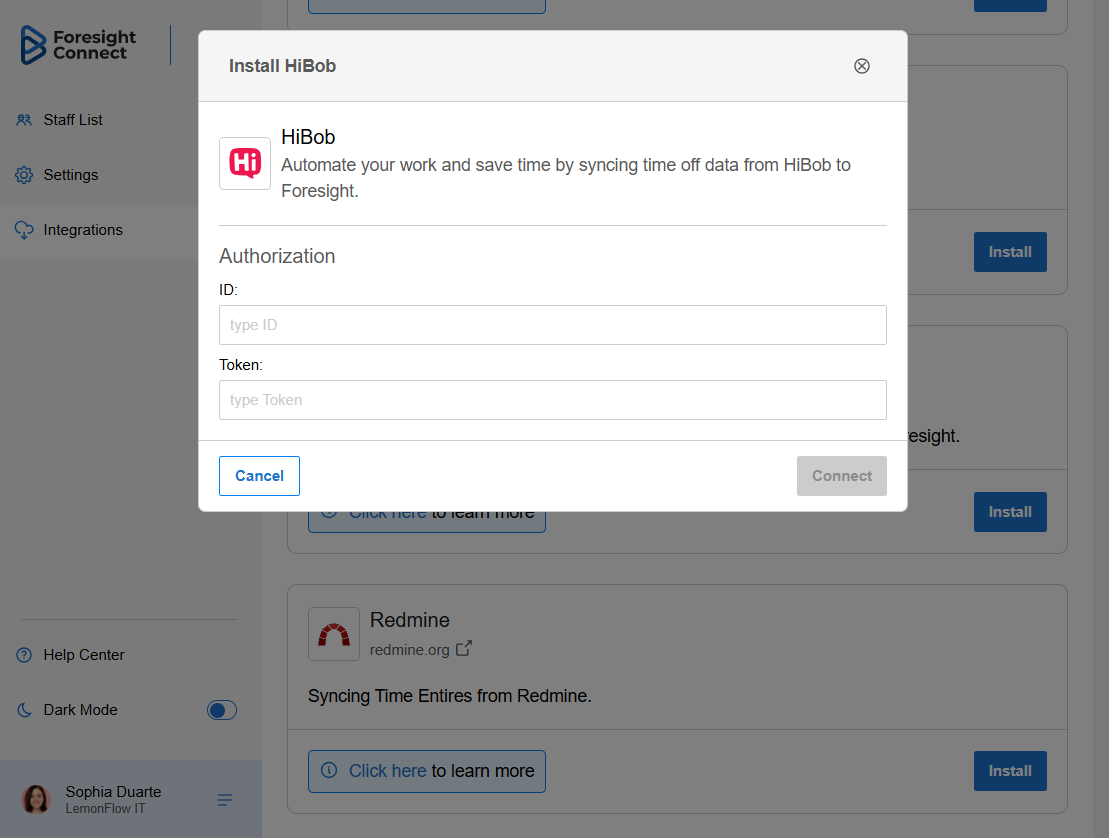Click the Foresight Connect logo

pos(78,45)
